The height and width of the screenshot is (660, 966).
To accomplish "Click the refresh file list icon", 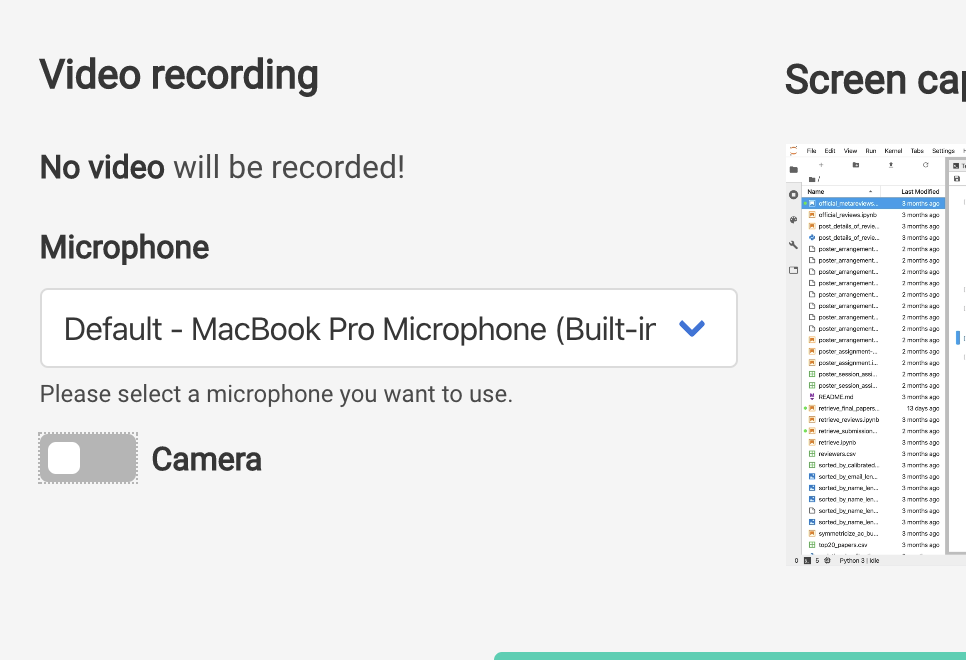I will coord(925,165).
